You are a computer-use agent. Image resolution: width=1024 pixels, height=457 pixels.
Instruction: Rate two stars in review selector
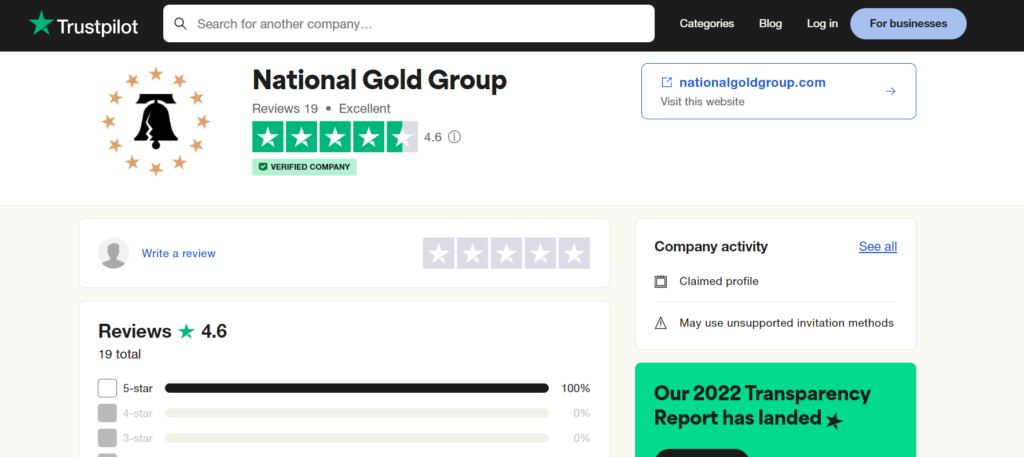click(x=473, y=253)
